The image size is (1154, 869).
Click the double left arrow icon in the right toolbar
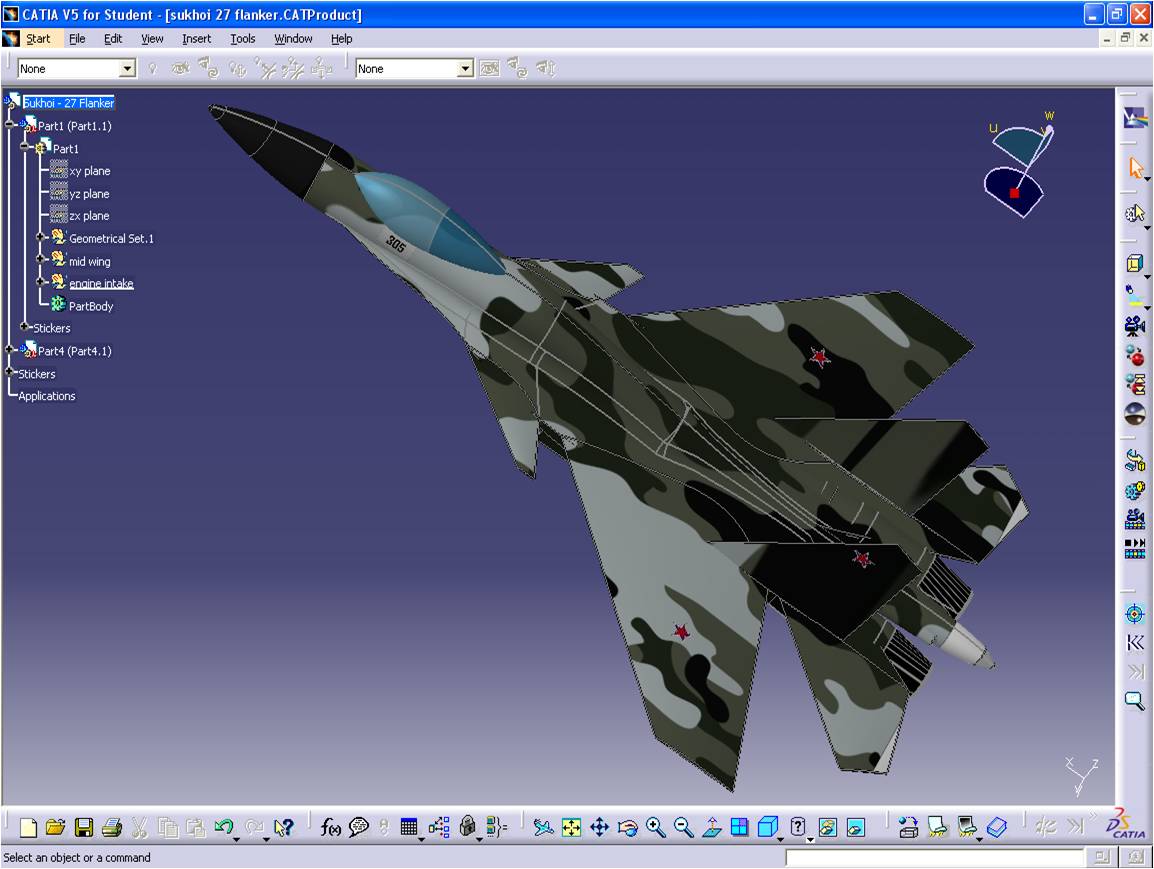(1135, 643)
